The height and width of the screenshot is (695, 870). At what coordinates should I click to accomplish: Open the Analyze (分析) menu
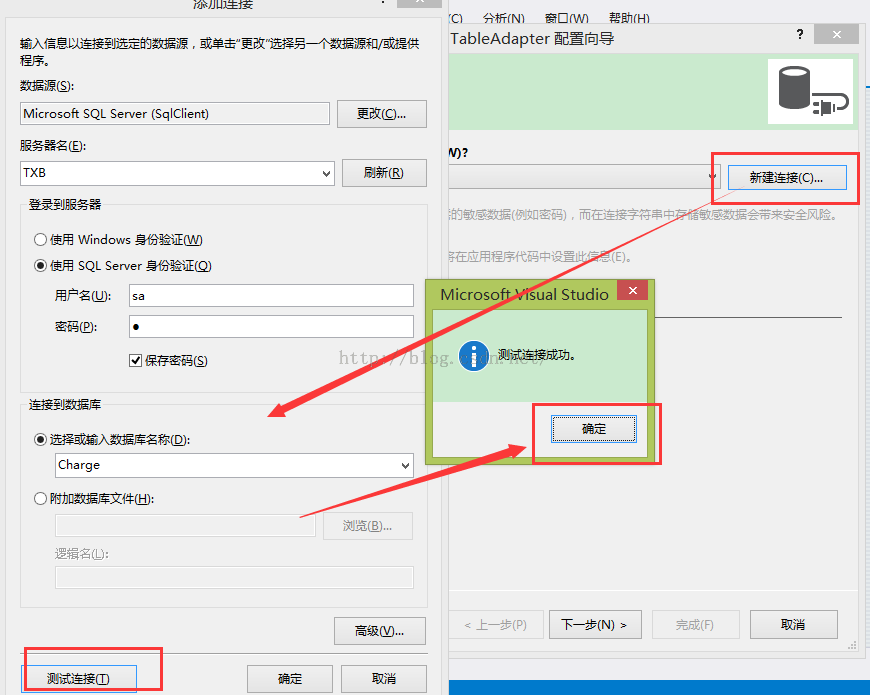pos(504,18)
